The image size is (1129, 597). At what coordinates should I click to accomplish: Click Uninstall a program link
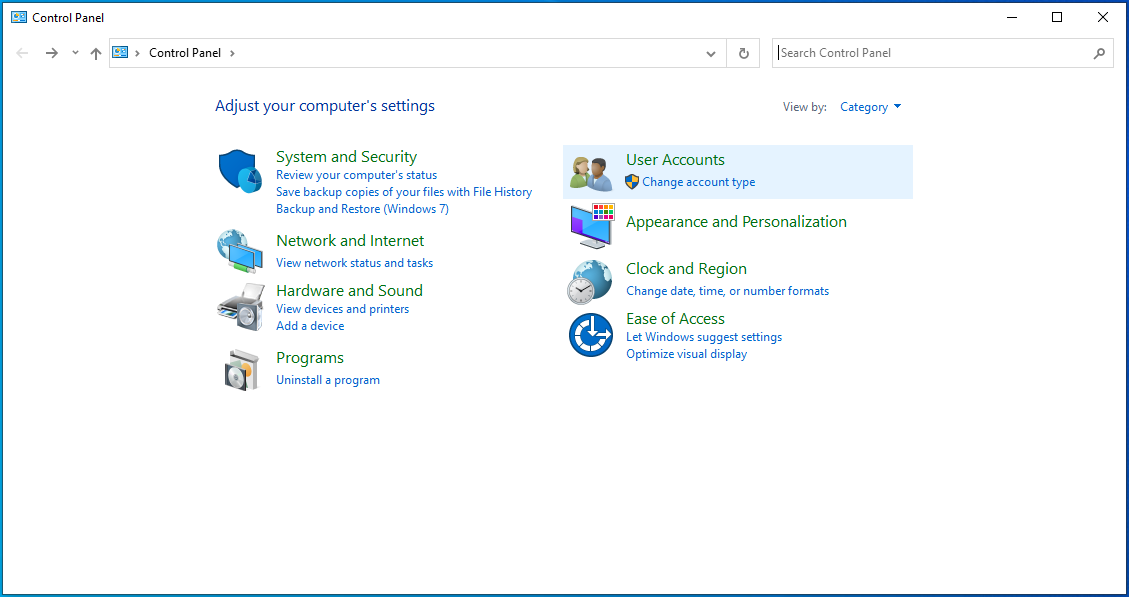click(327, 380)
